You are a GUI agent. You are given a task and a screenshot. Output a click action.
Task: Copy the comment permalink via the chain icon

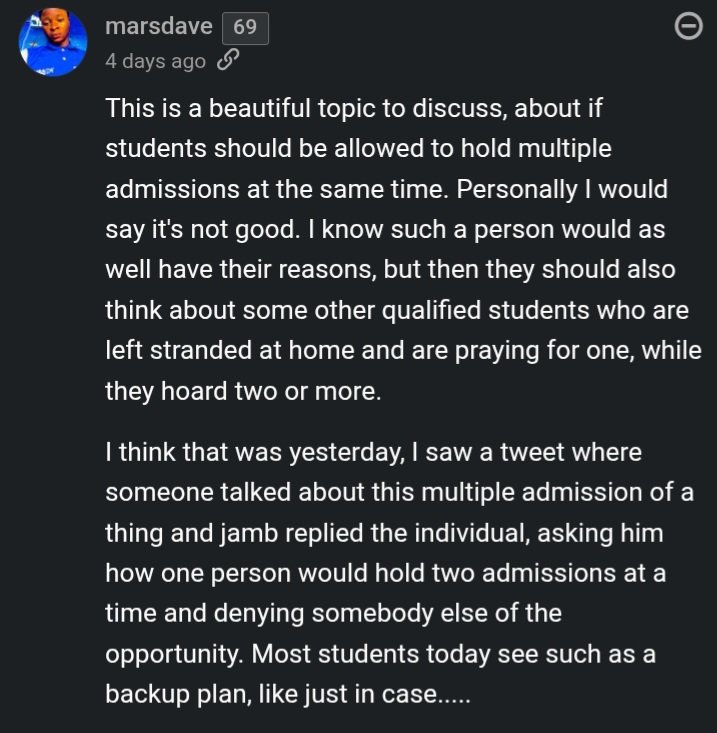click(x=228, y=61)
